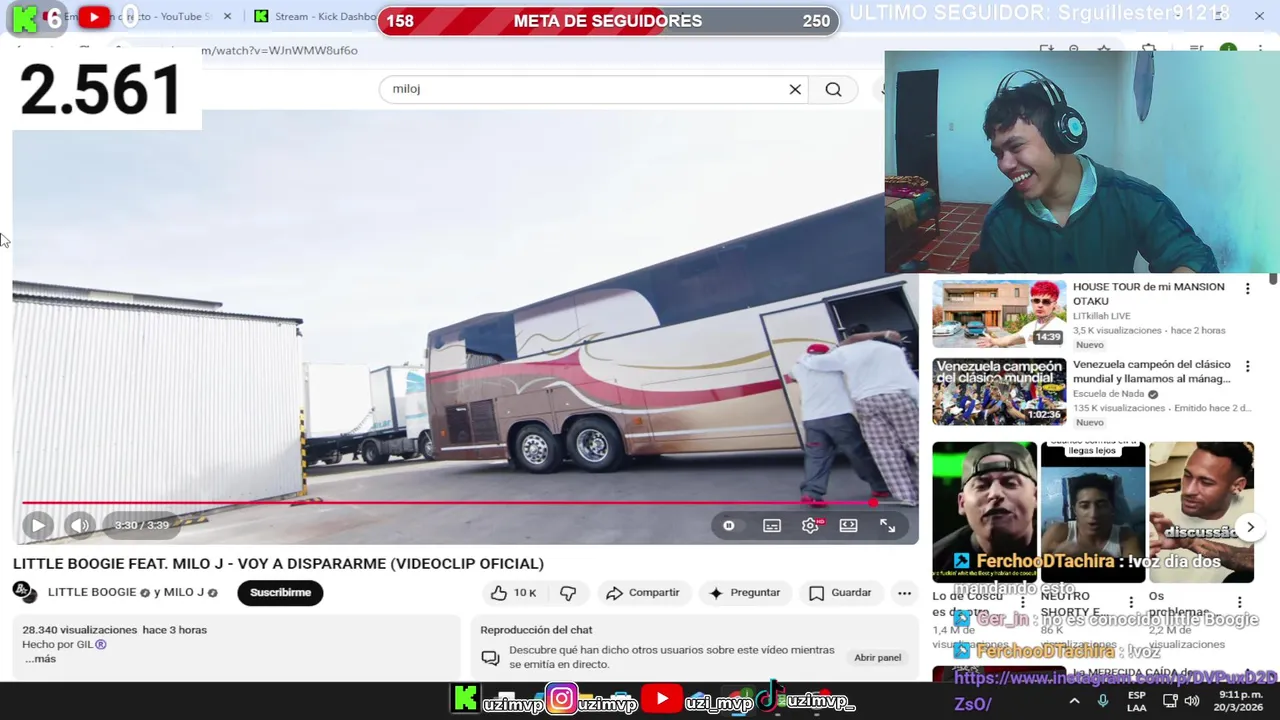The height and width of the screenshot is (720, 1280).
Task: Click the Compartir share button
Action: coord(642,593)
